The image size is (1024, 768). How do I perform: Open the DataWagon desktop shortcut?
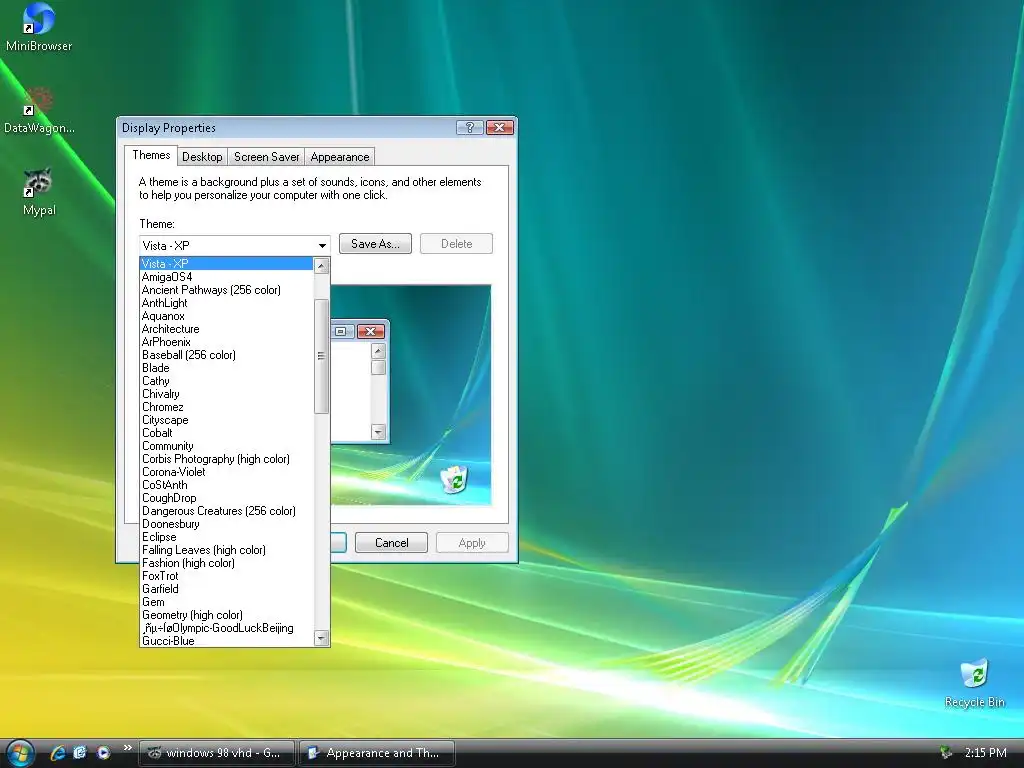(39, 110)
